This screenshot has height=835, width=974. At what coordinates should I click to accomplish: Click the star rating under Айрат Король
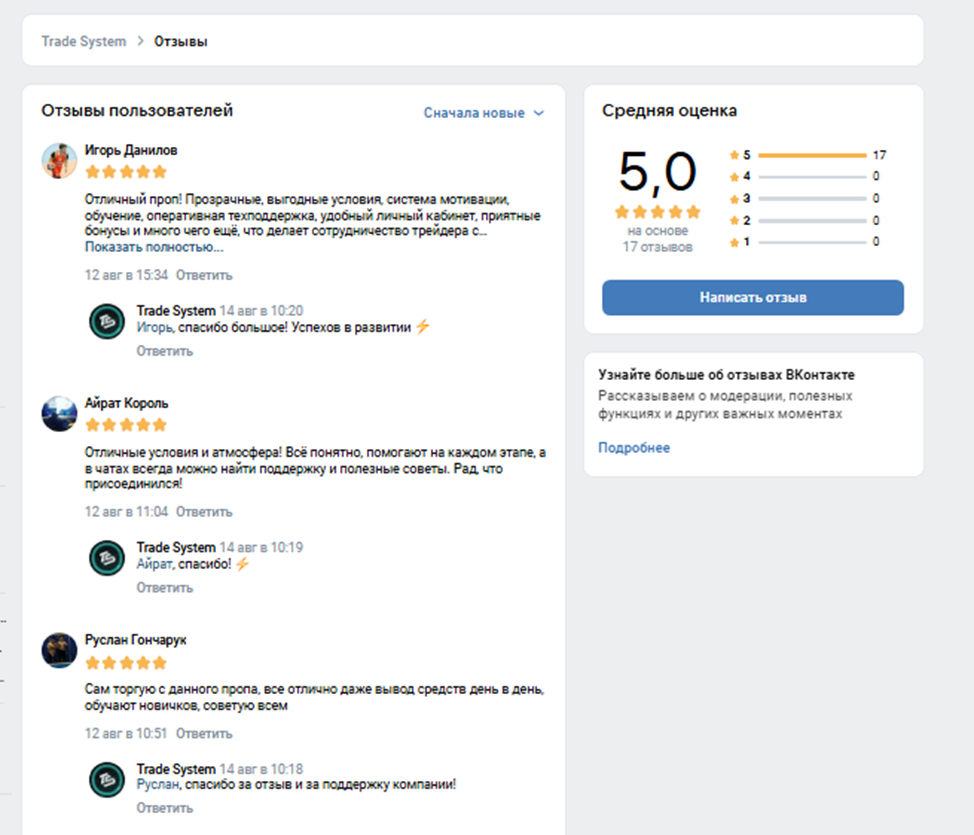126,425
